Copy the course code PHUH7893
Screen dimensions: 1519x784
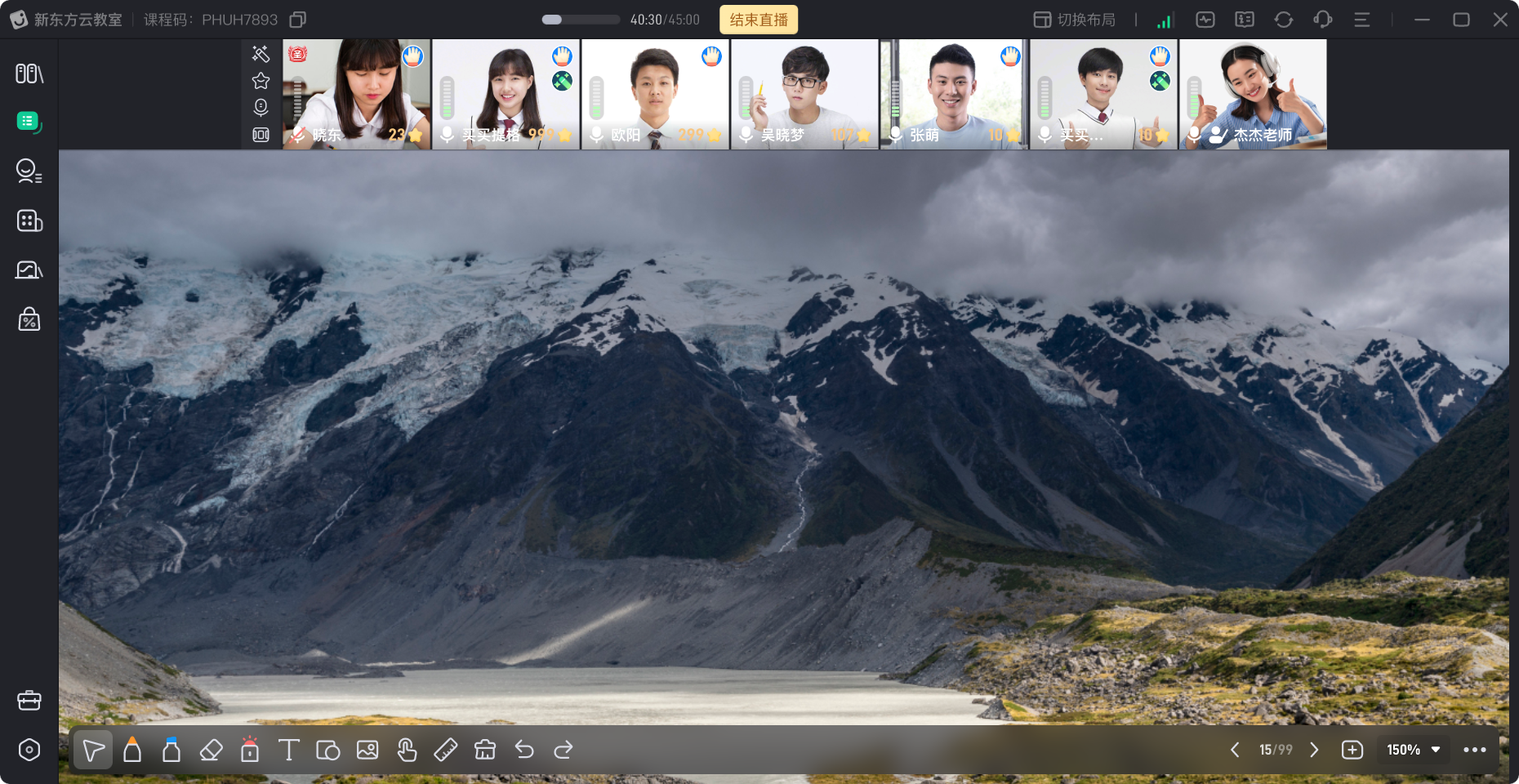298,20
